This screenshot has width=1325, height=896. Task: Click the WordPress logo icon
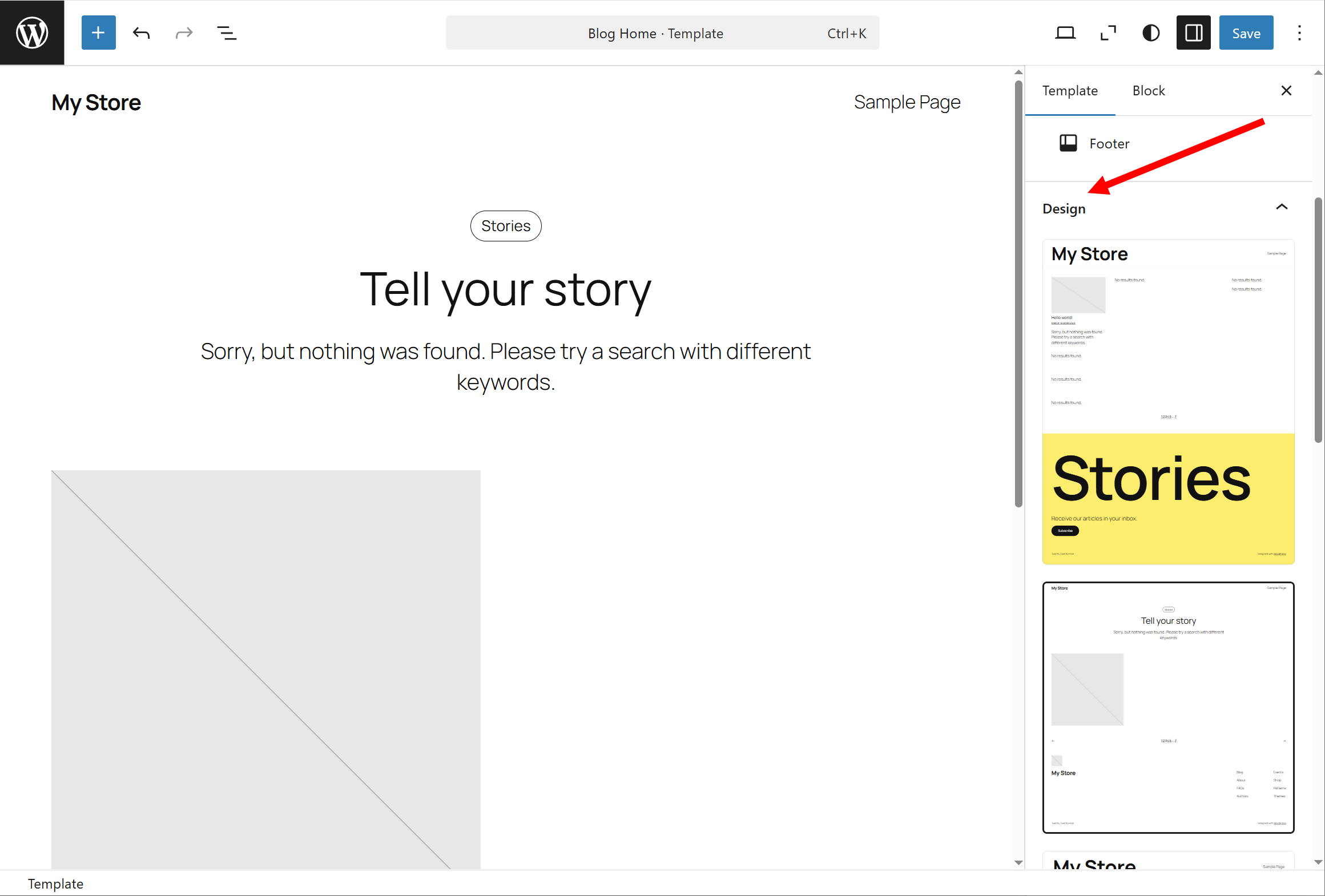[32, 33]
